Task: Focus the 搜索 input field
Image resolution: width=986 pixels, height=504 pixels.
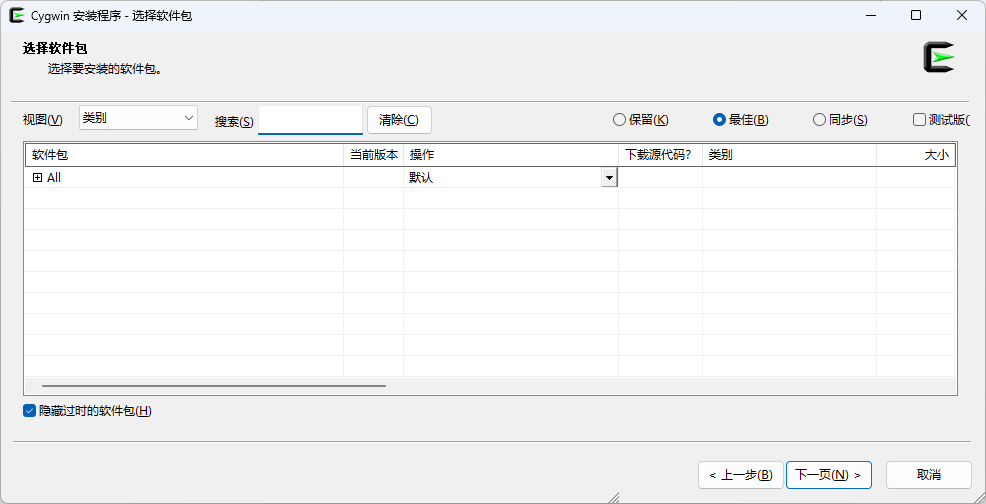Action: (x=311, y=120)
